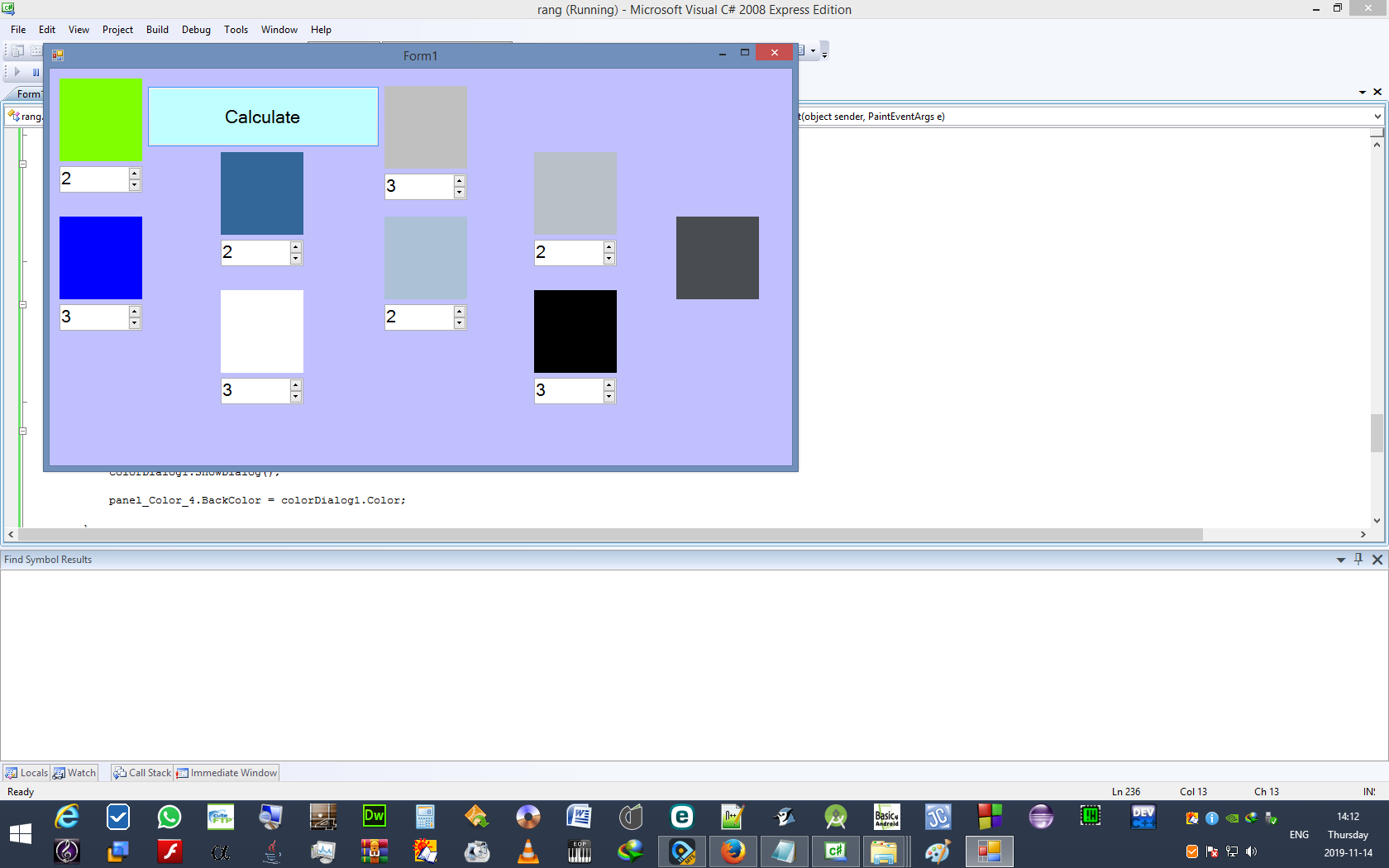Open JCreator from the taskbar
The height and width of the screenshot is (868, 1389).
(x=938, y=817)
